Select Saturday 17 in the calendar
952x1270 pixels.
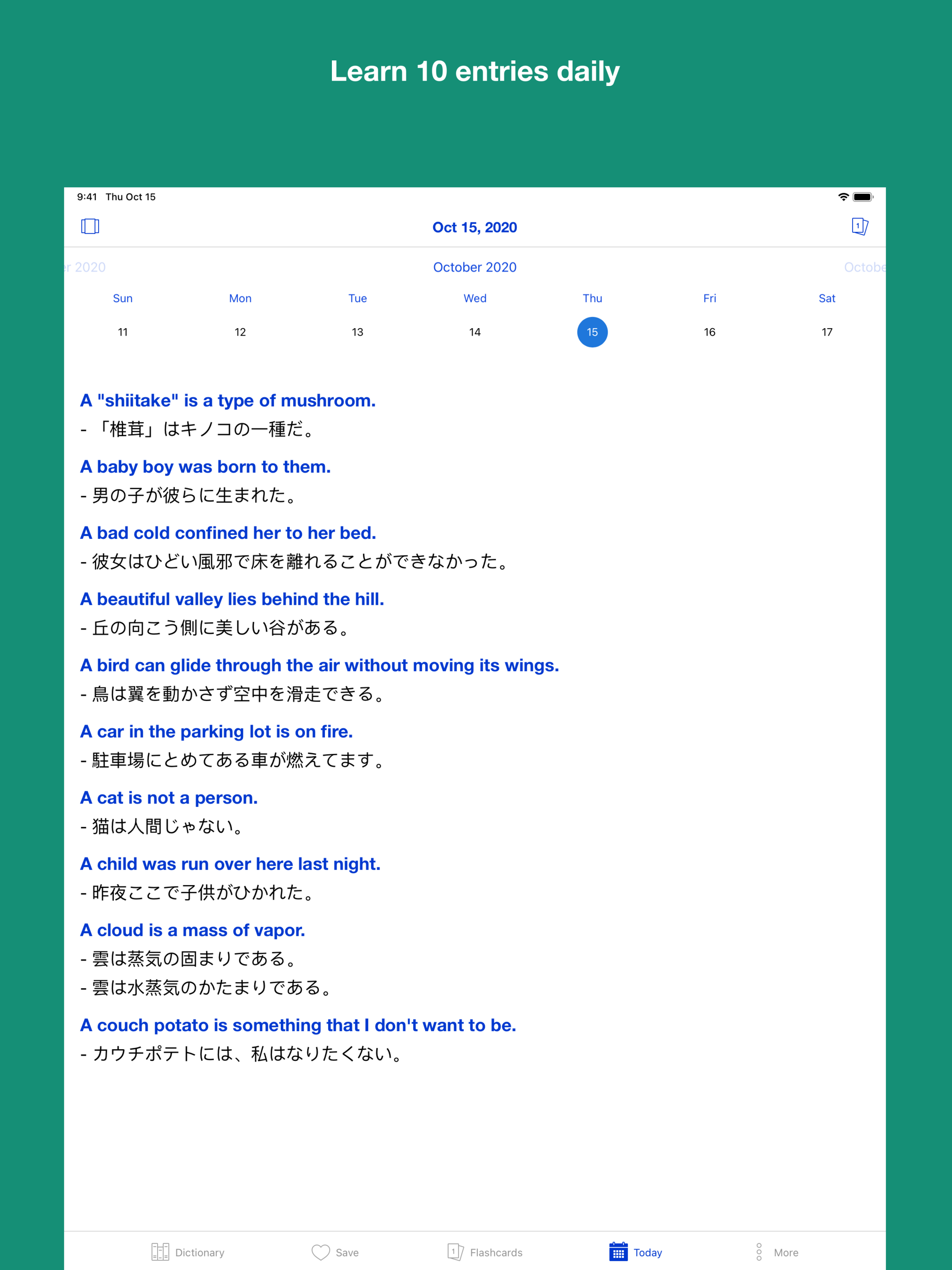click(827, 332)
